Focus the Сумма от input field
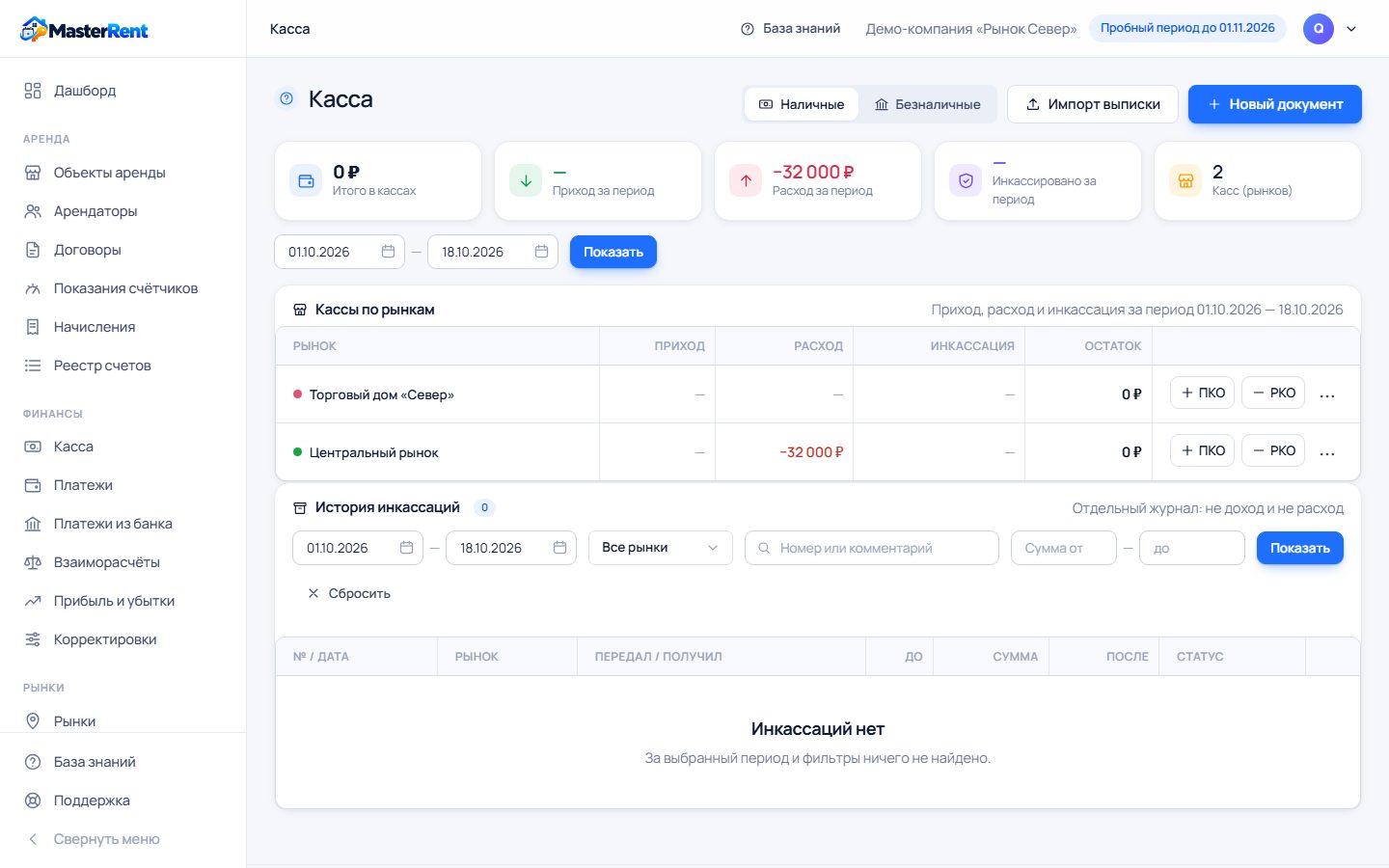The width and height of the screenshot is (1389, 868). [x=1063, y=548]
